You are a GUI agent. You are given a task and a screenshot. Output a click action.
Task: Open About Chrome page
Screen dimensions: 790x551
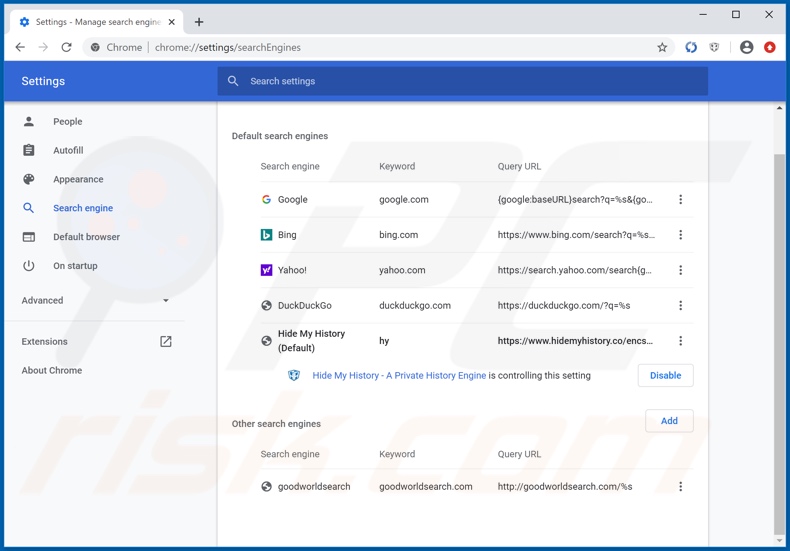[x=51, y=370]
